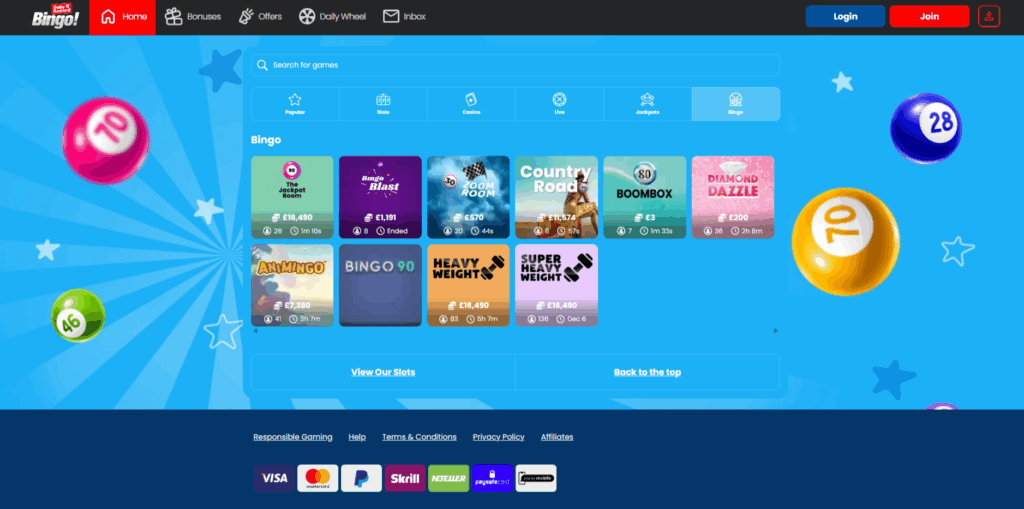Image resolution: width=1024 pixels, height=509 pixels.
Task: Click the PayPal payment icon
Action: [361, 478]
